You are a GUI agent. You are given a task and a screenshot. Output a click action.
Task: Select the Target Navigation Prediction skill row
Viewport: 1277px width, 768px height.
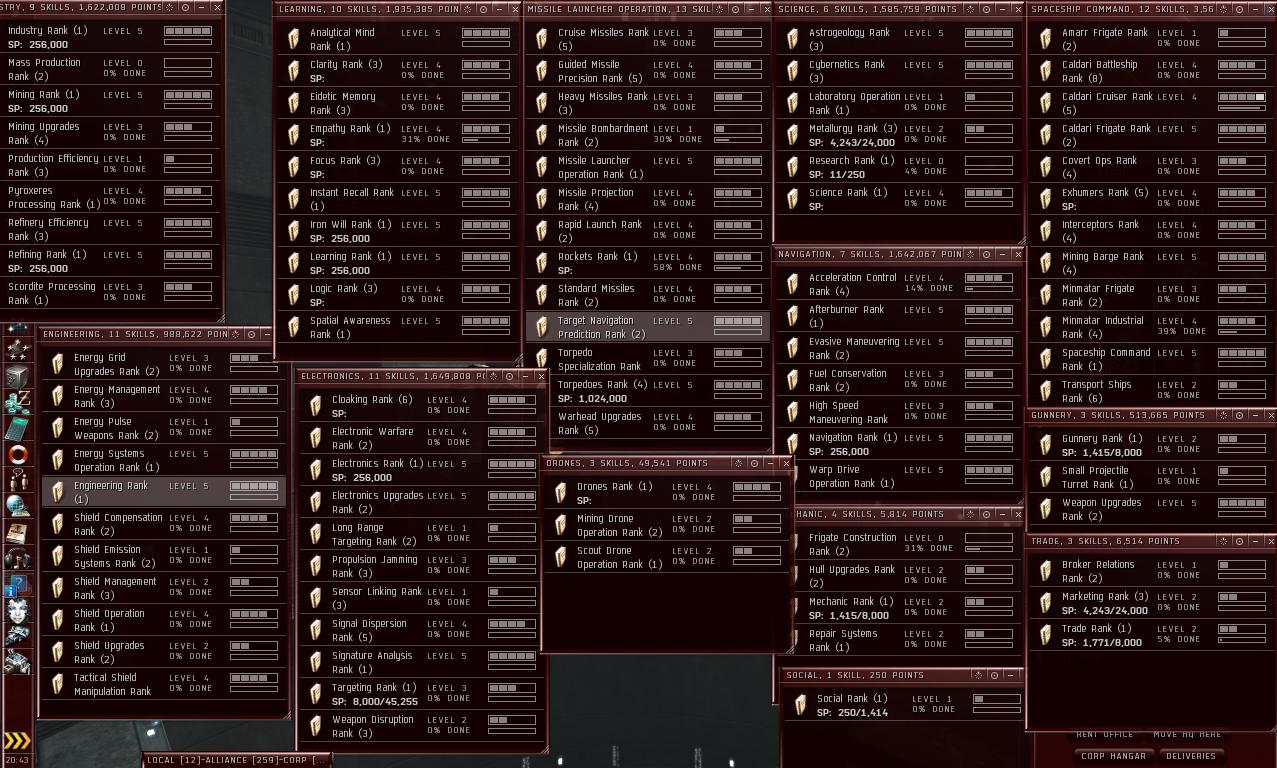pos(648,326)
